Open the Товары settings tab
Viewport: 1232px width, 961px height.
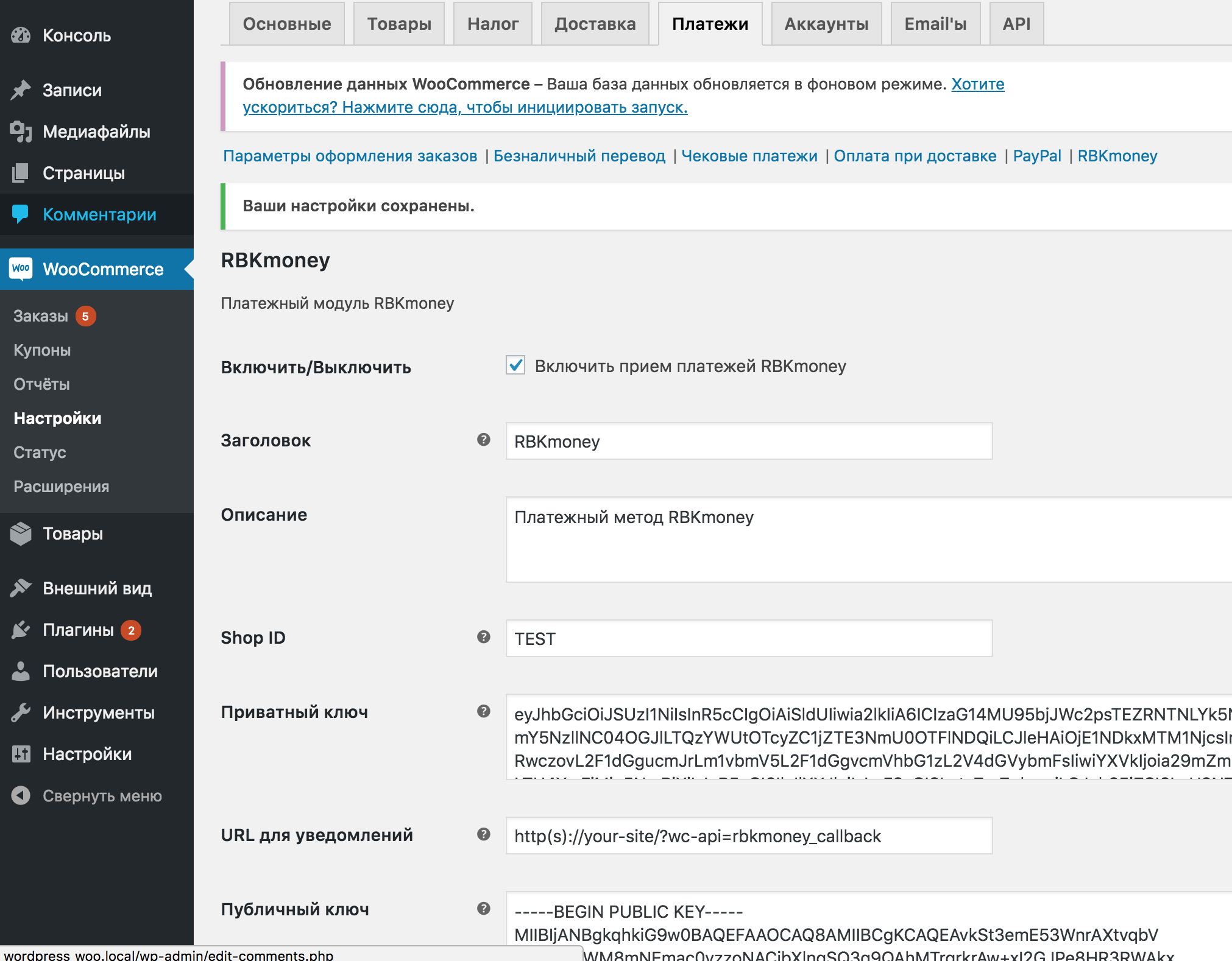click(399, 24)
